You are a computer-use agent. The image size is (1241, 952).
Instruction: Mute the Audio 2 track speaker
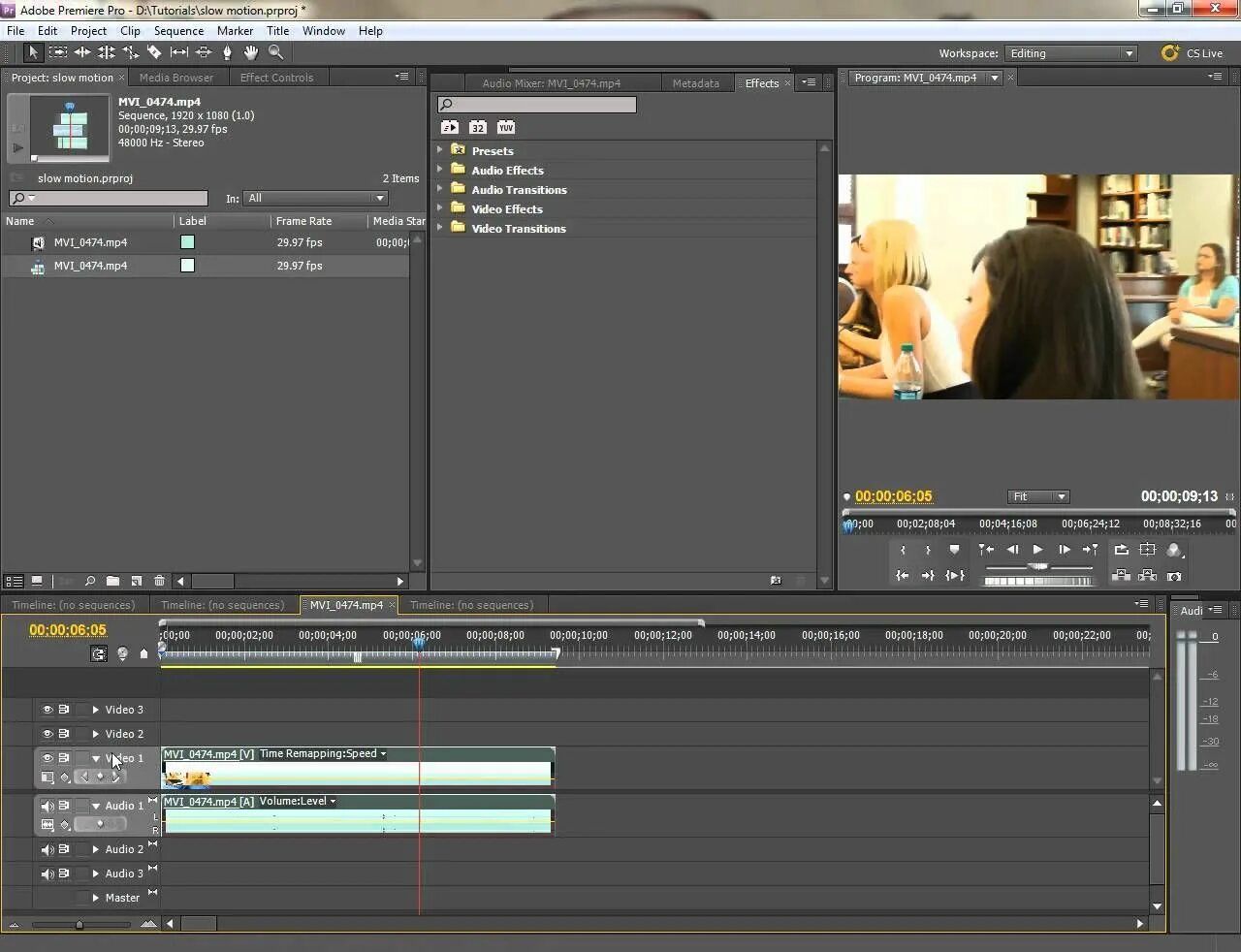[x=48, y=849]
